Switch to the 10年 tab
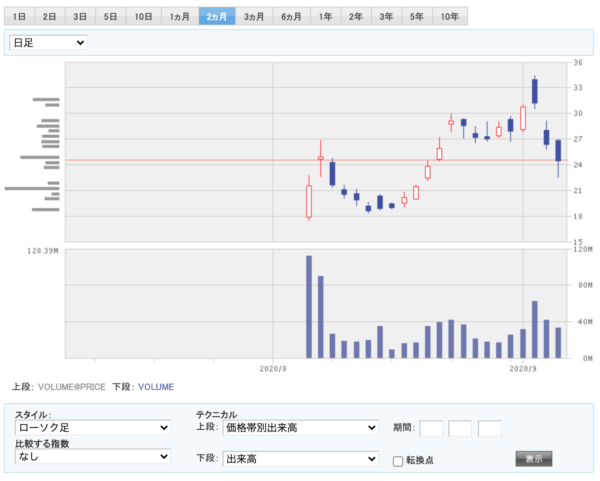This screenshot has width=600, height=481. 450,16
